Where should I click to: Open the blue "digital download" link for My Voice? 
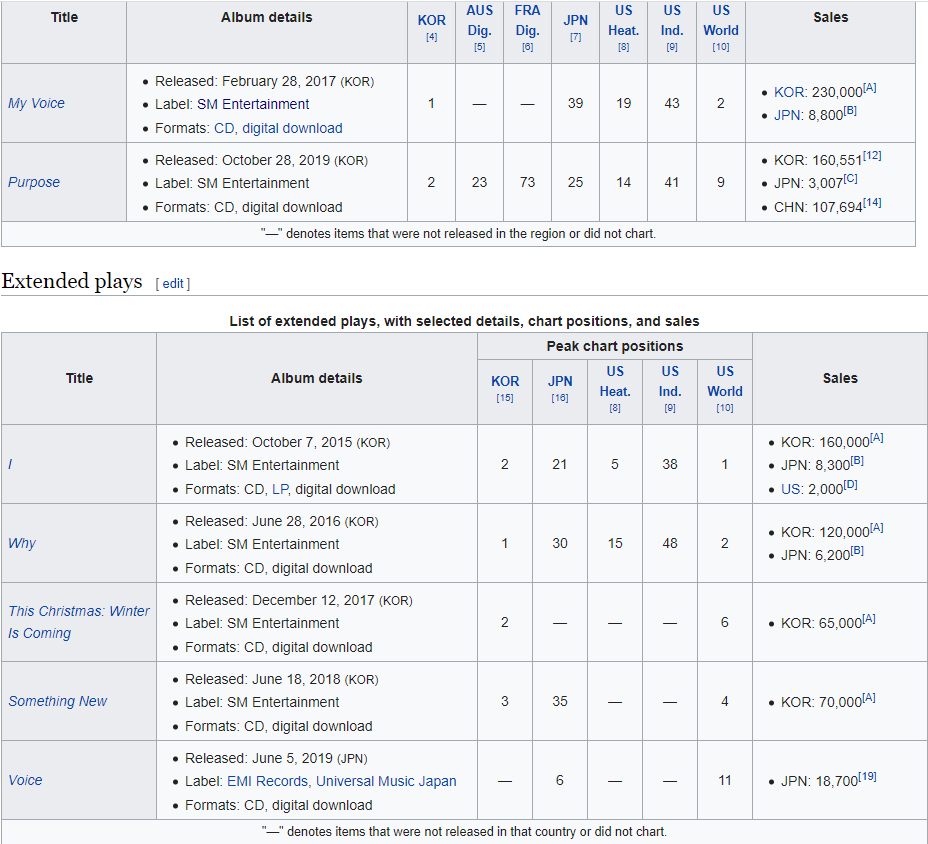click(x=292, y=128)
